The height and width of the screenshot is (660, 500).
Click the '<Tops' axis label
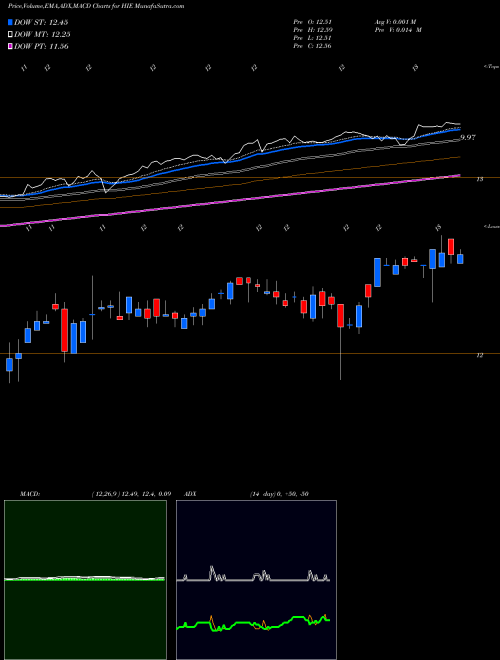(492, 67)
